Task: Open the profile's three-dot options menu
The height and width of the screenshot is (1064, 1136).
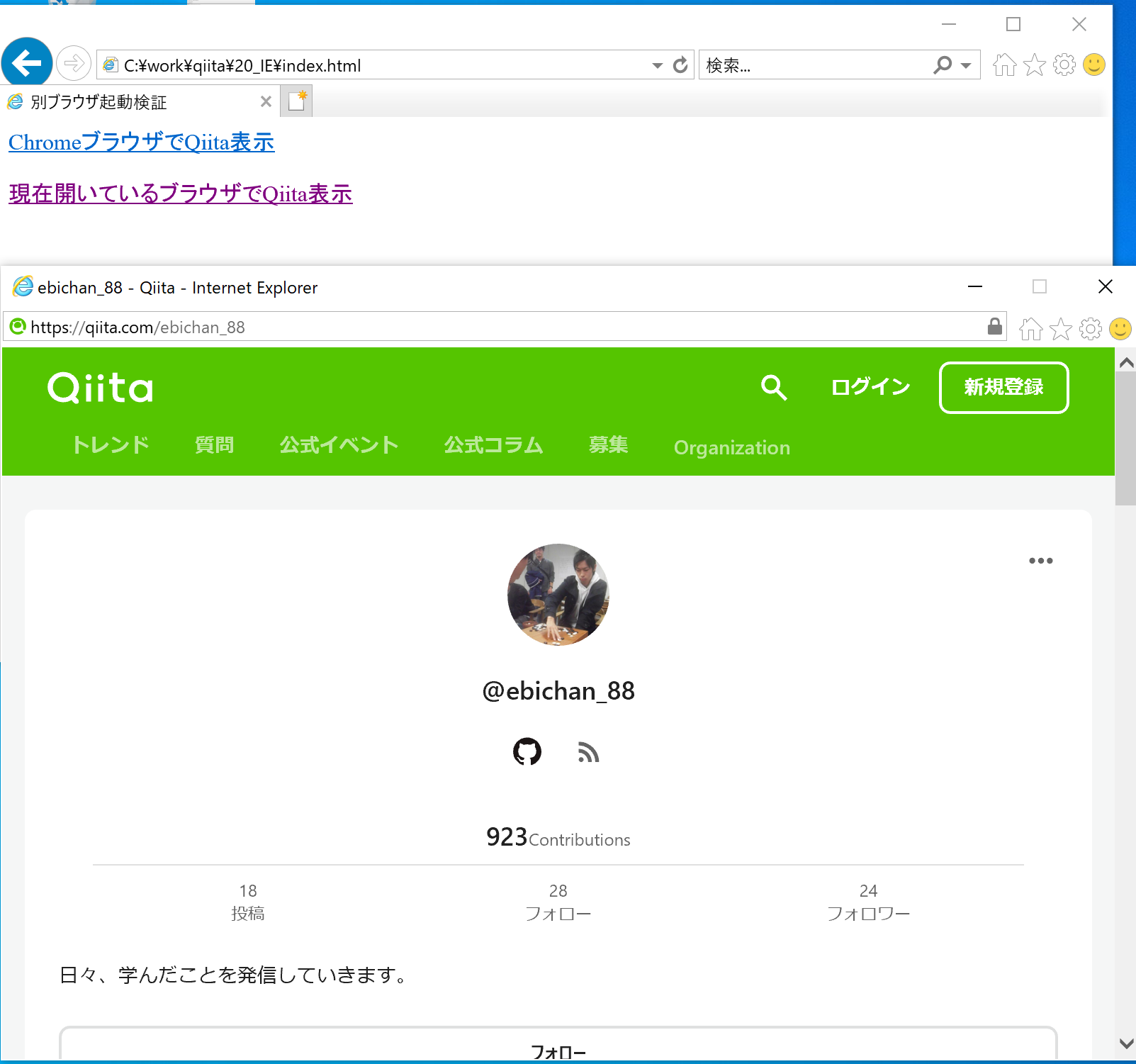Action: pyautogui.click(x=1040, y=560)
